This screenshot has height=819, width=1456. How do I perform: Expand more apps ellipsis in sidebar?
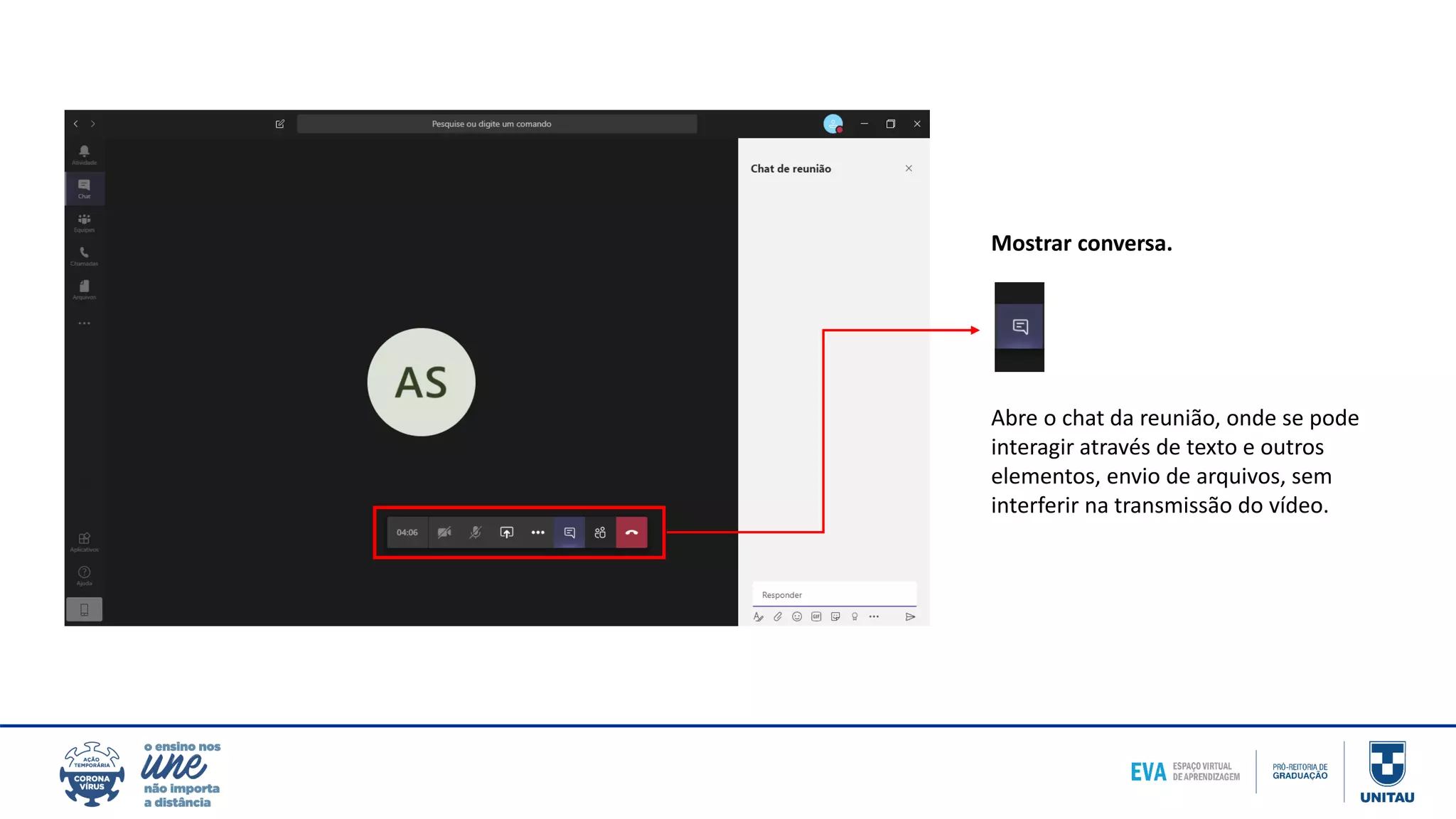tap(84, 323)
